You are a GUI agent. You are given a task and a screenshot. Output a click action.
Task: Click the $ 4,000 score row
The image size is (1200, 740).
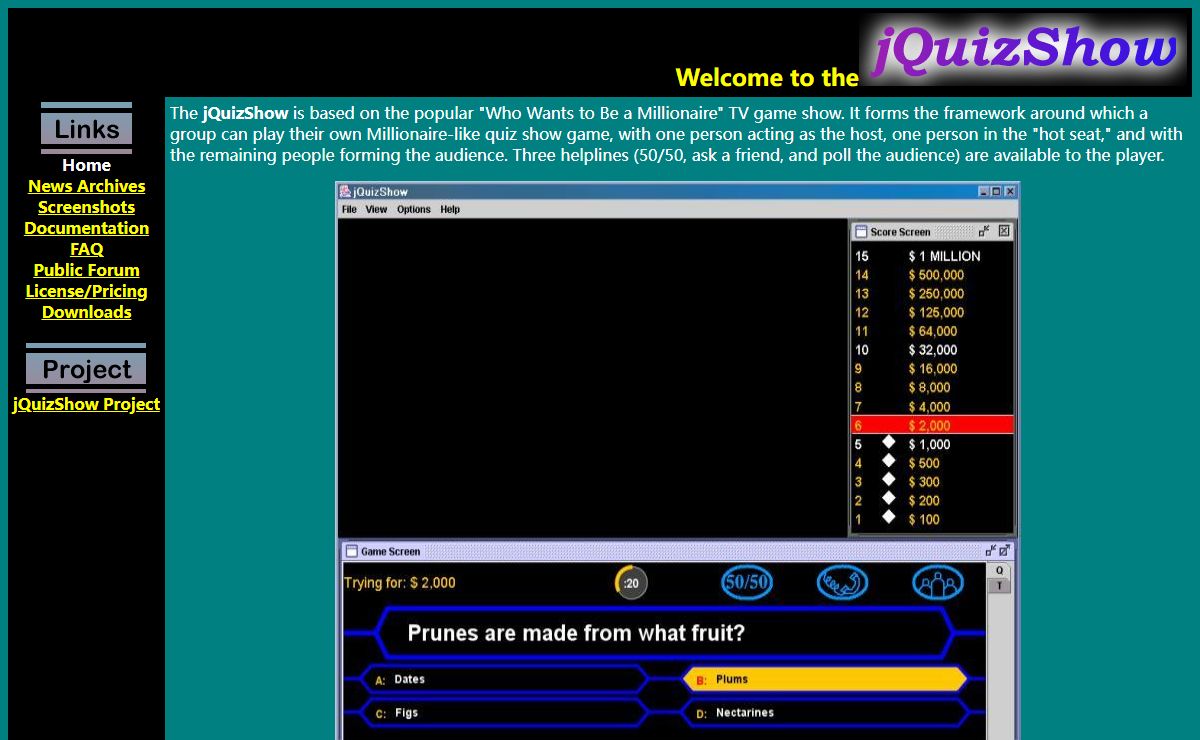click(932, 407)
